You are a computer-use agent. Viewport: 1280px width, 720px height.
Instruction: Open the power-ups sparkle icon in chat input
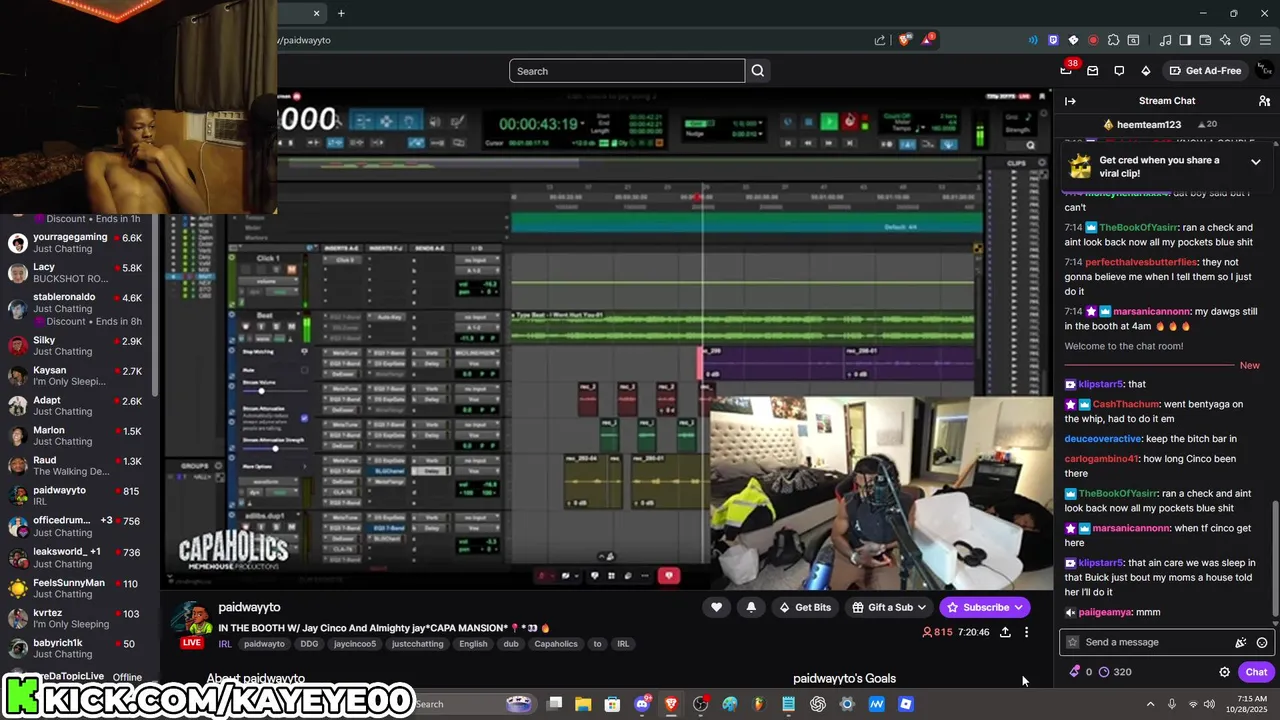click(1241, 643)
